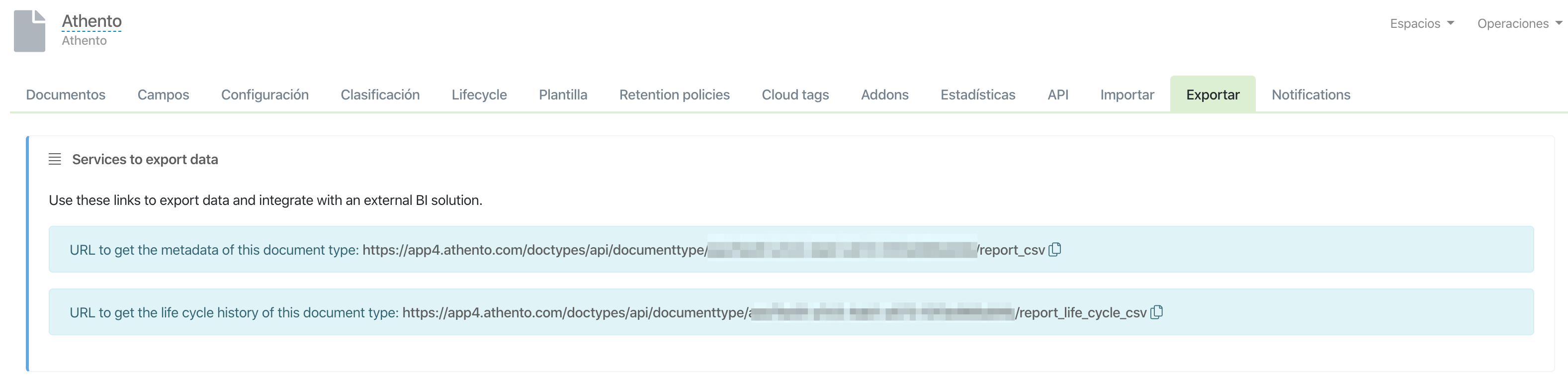Select the Clasificación tab
The width and height of the screenshot is (1568, 387).
[x=380, y=95]
